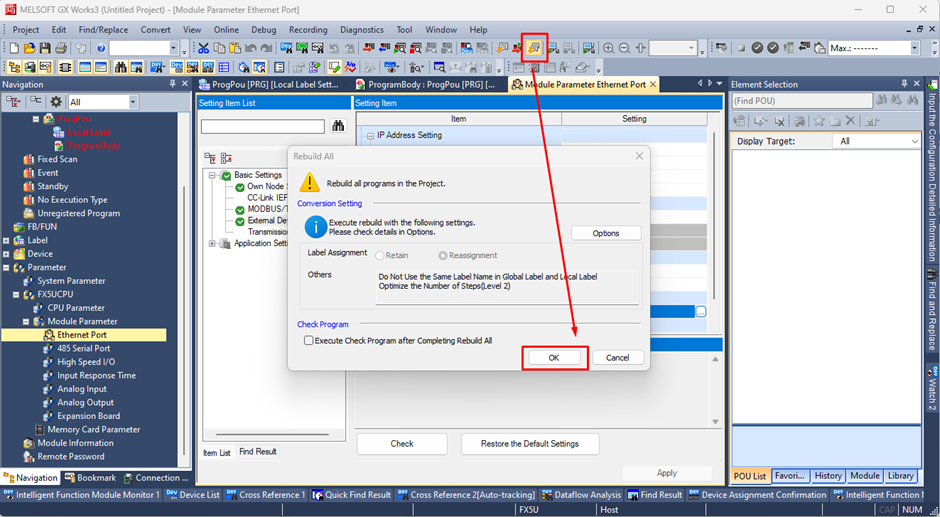Image resolution: width=940 pixels, height=517 pixels.
Task: Save the project with the floppy icon
Action: pyautogui.click(x=45, y=48)
